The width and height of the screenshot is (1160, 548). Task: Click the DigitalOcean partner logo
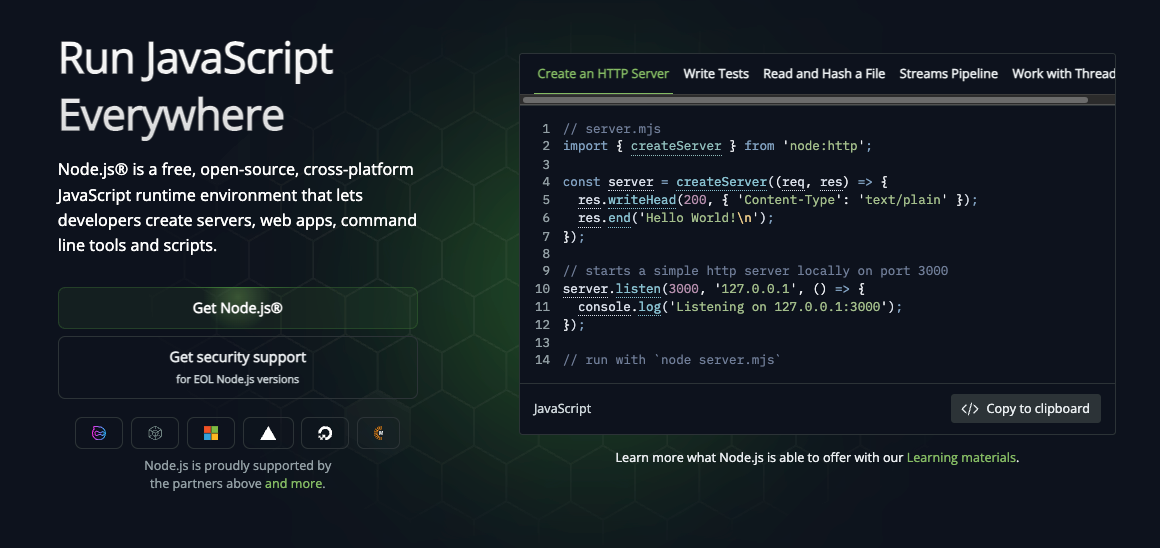[x=324, y=433]
